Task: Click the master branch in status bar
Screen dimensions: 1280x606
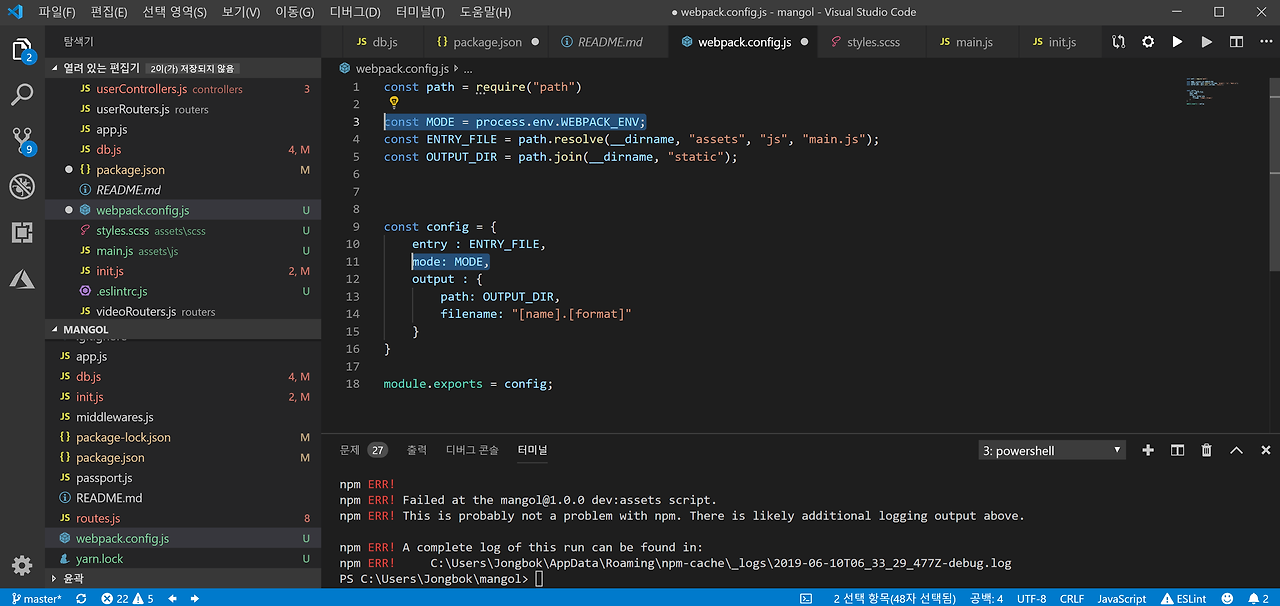Action: click(36, 598)
